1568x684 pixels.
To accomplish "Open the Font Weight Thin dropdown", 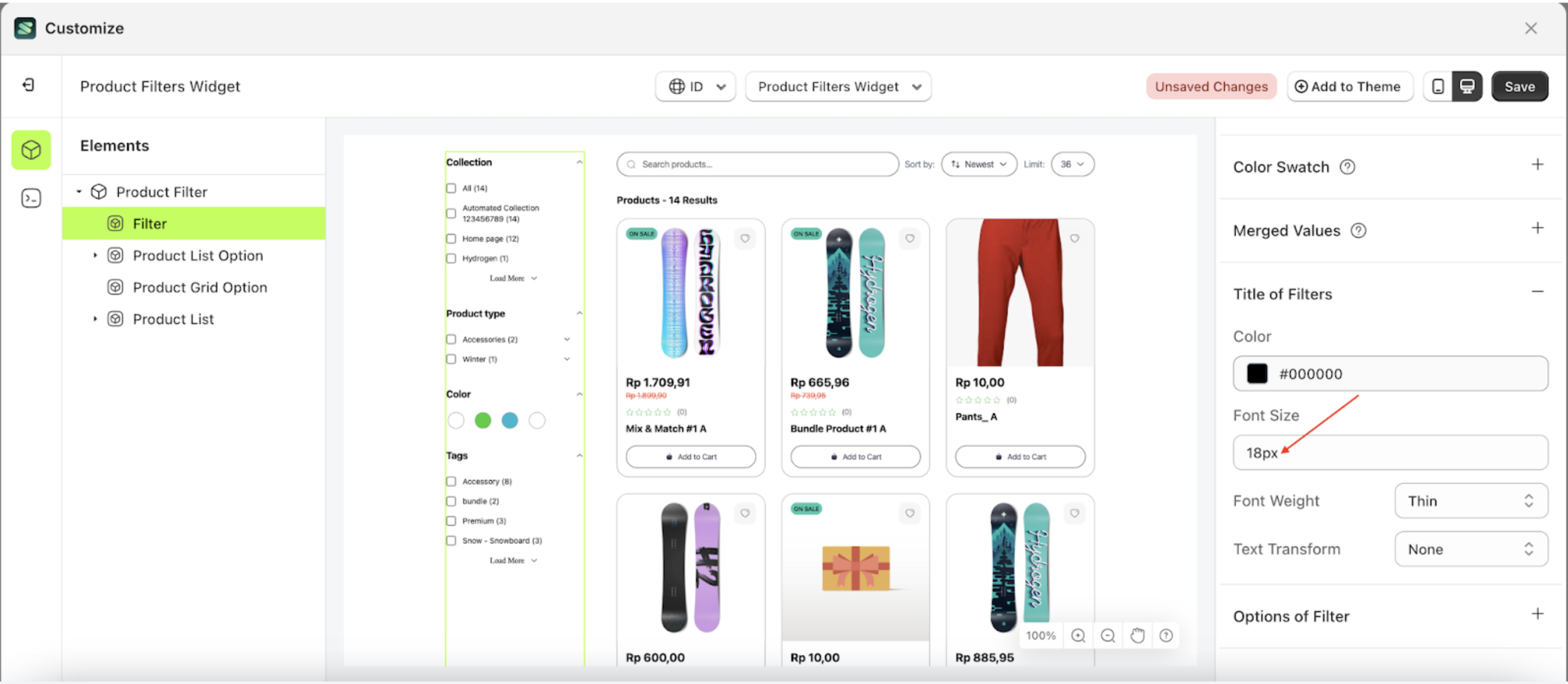I will click(x=1471, y=501).
